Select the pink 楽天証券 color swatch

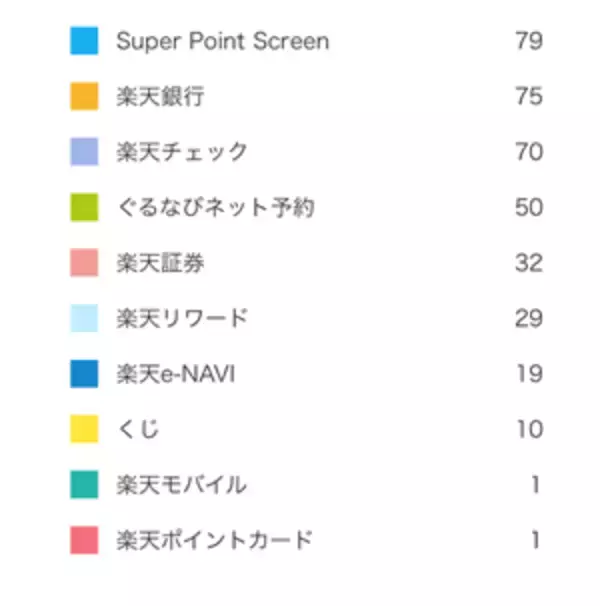84,263
